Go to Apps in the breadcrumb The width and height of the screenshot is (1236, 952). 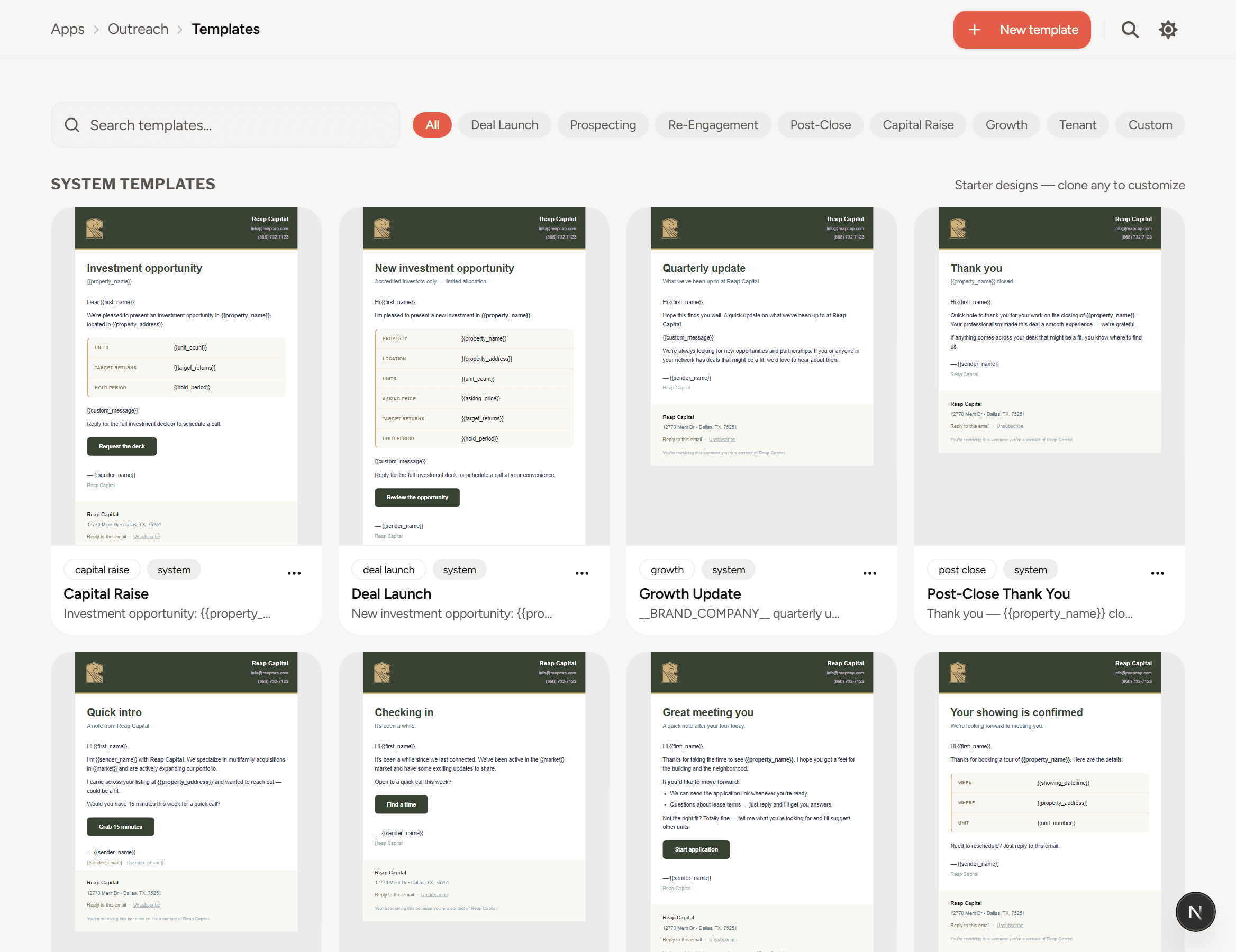[x=67, y=29]
